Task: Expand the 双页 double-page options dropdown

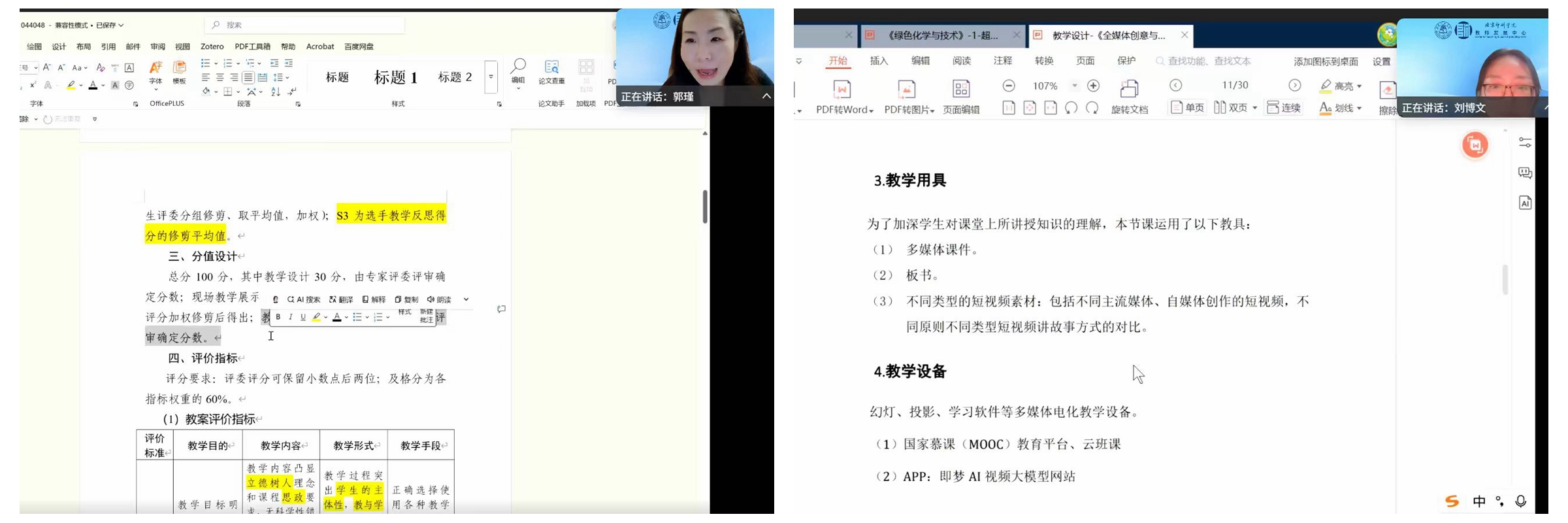Action: pyautogui.click(x=1255, y=108)
